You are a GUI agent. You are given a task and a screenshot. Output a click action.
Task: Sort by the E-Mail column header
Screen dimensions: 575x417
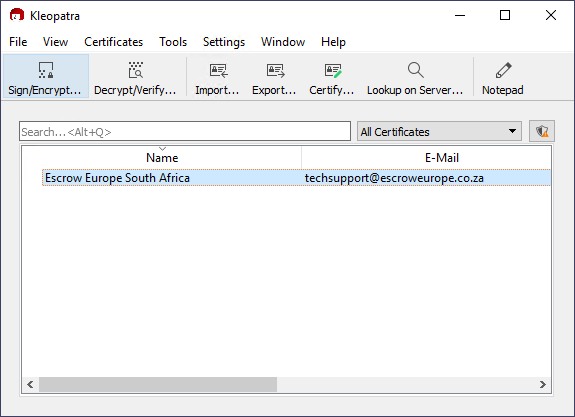[442, 157]
